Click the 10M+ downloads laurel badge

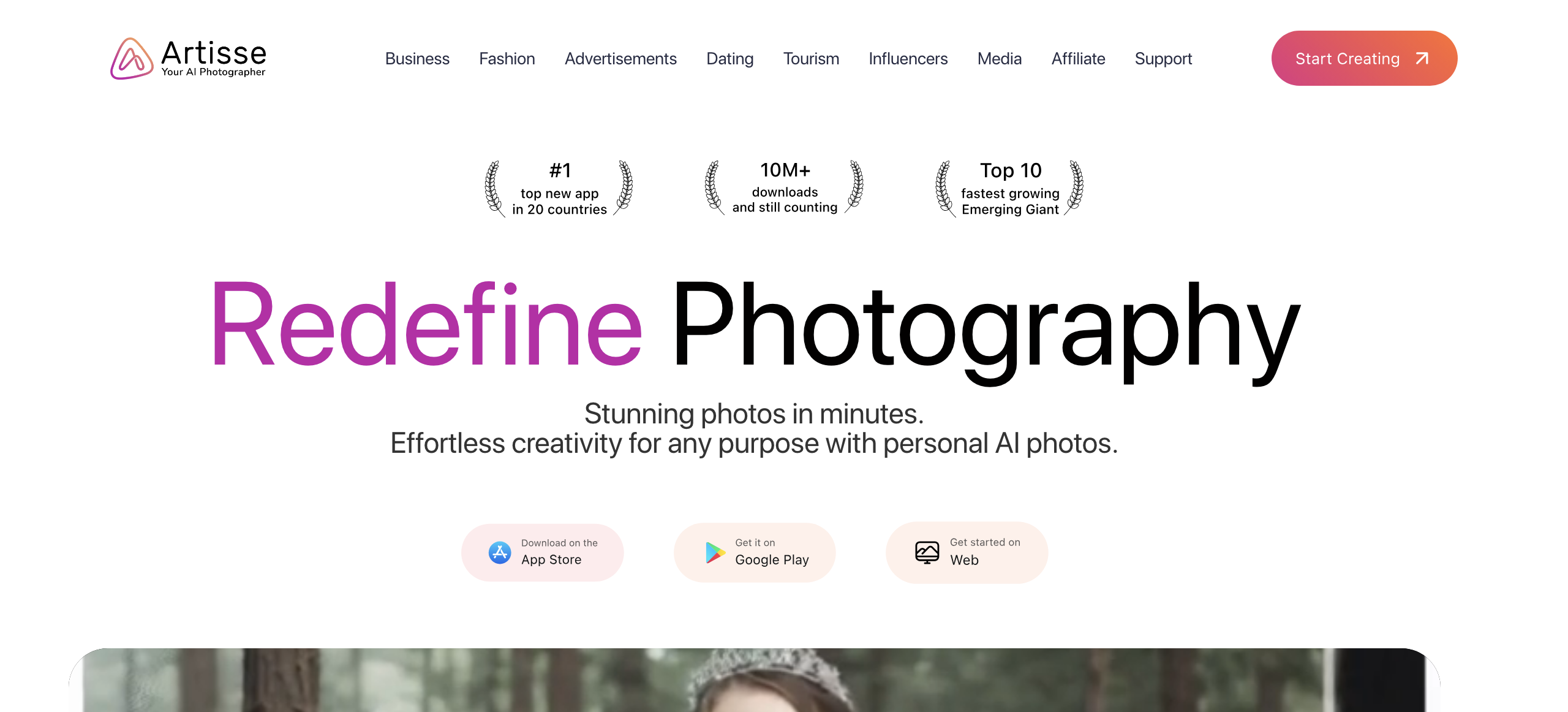[784, 187]
